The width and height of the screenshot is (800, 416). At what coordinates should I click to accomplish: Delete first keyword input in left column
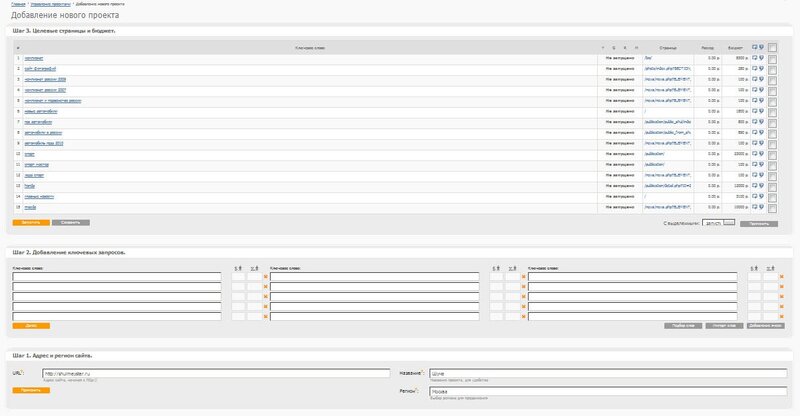265,277
